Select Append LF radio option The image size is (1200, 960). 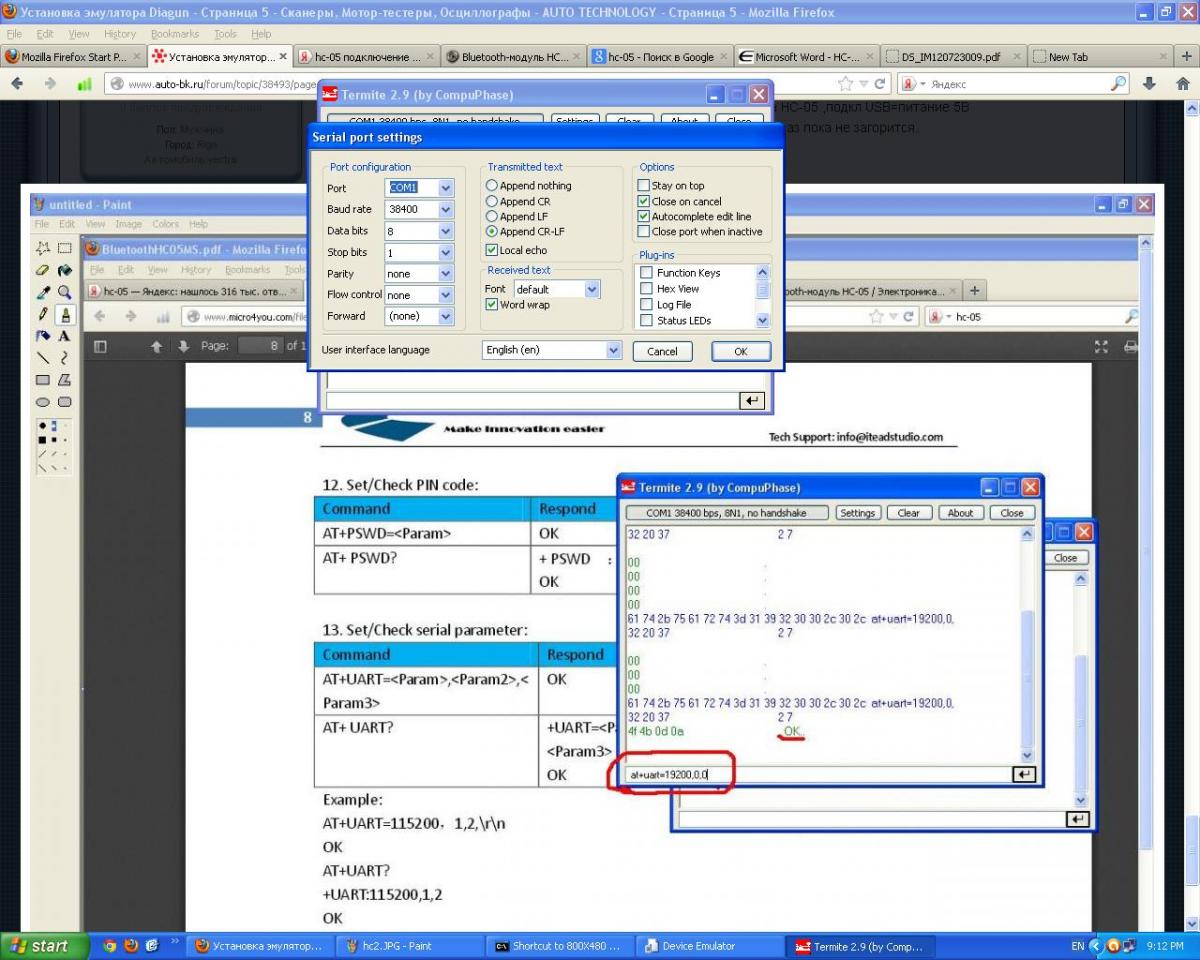(517, 216)
